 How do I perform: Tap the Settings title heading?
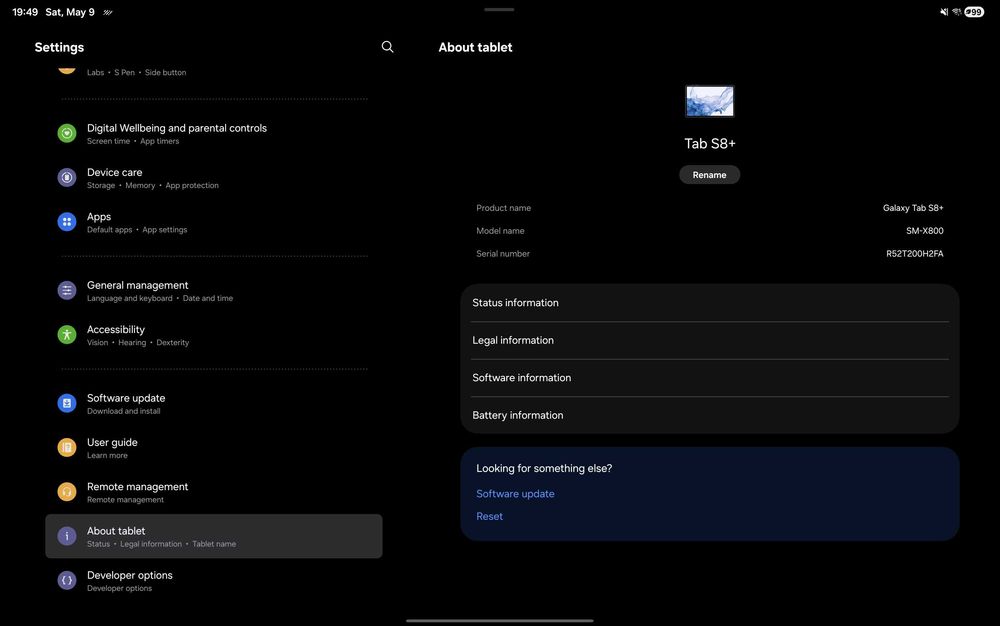pos(59,47)
